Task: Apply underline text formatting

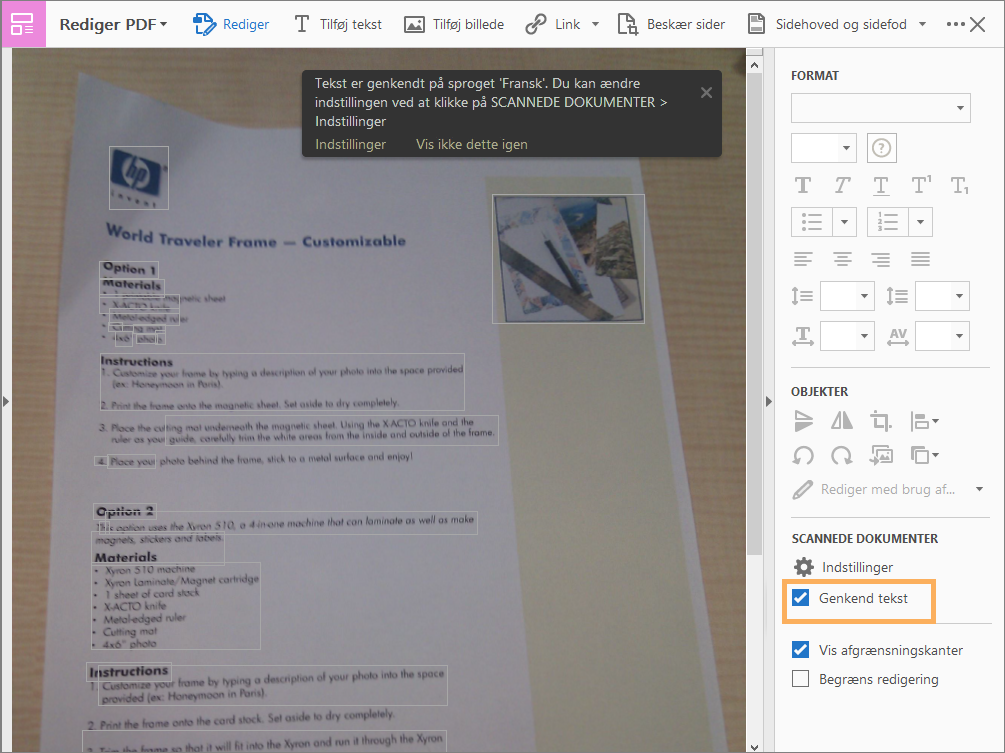Action: [x=881, y=185]
